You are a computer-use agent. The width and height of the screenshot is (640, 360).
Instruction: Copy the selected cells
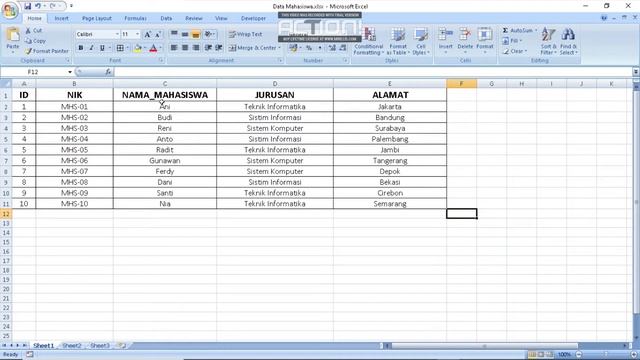35,41
